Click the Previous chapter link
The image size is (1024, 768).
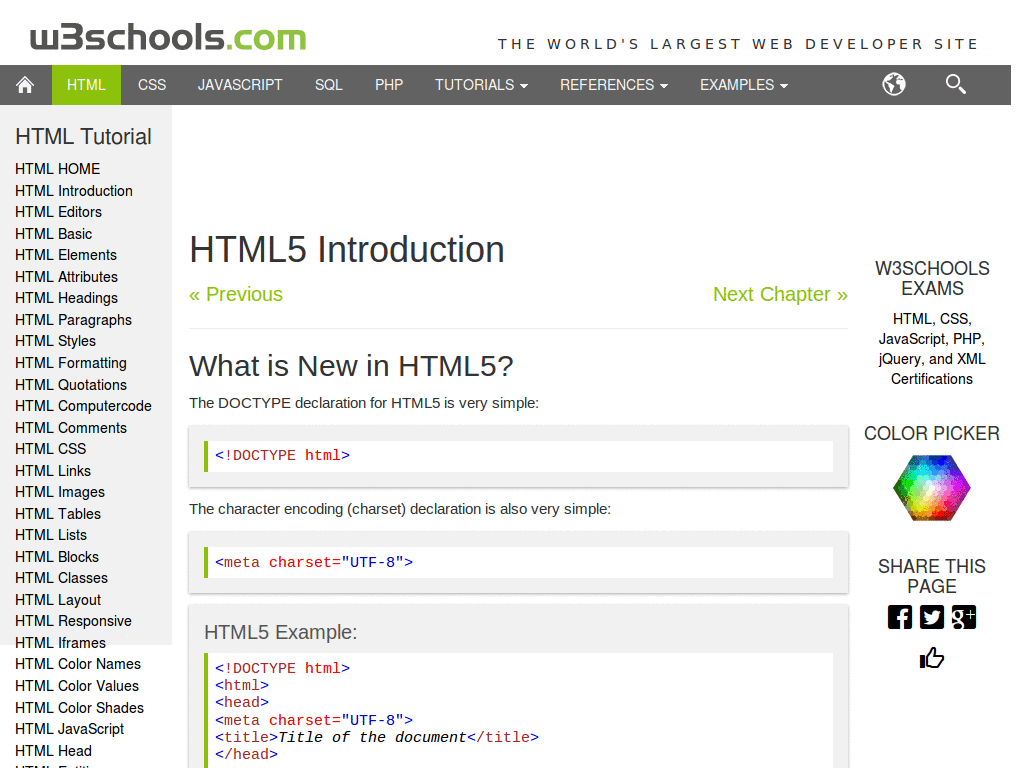[x=236, y=294]
